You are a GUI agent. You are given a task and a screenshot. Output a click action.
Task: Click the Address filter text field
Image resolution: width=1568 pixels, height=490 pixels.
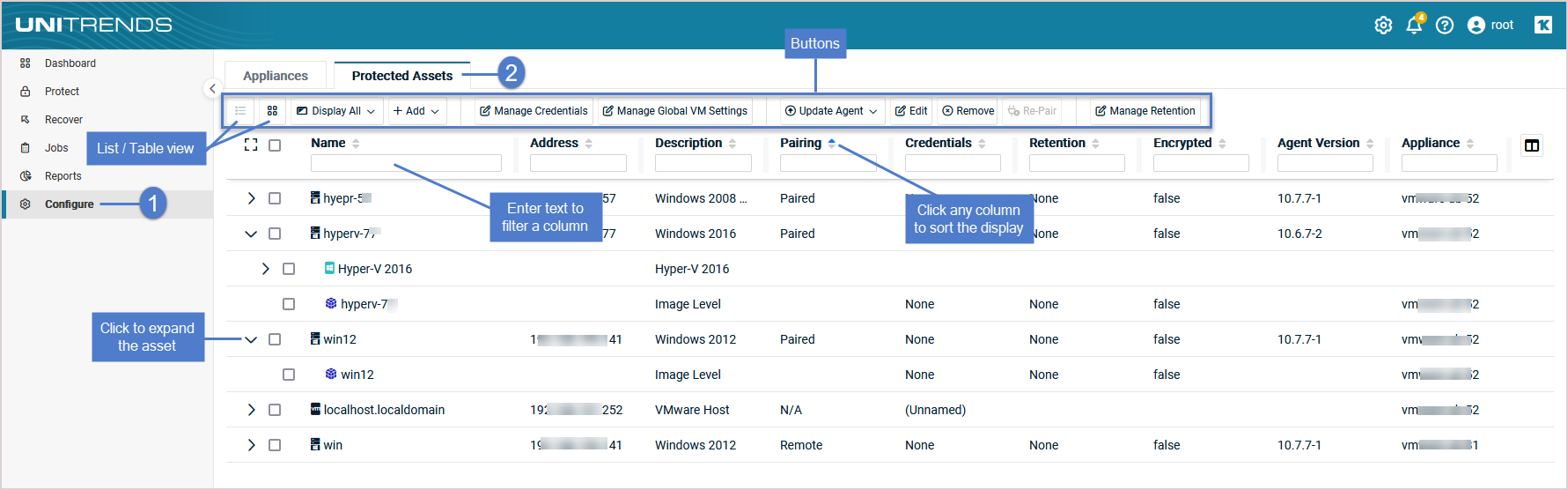(578, 163)
